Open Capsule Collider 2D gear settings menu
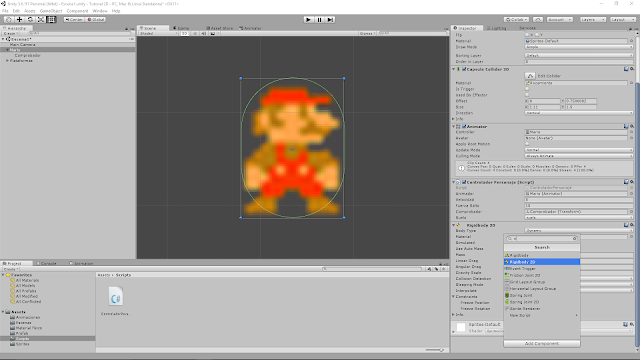The width and height of the screenshot is (640, 360). point(632,69)
